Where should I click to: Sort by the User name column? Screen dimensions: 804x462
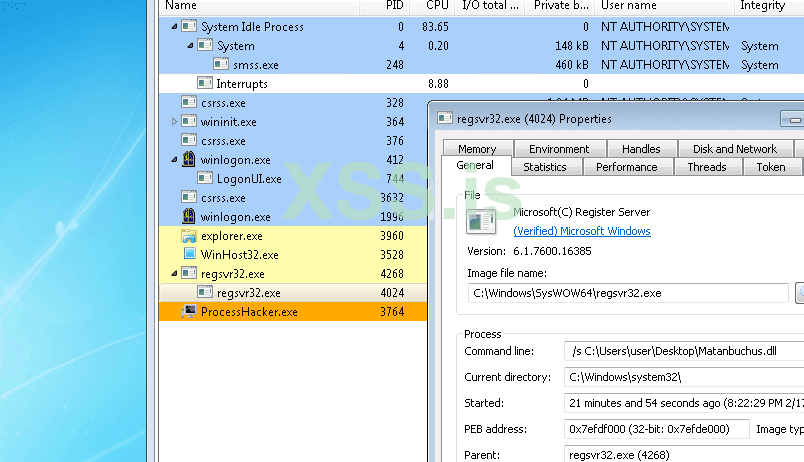[664, 6]
